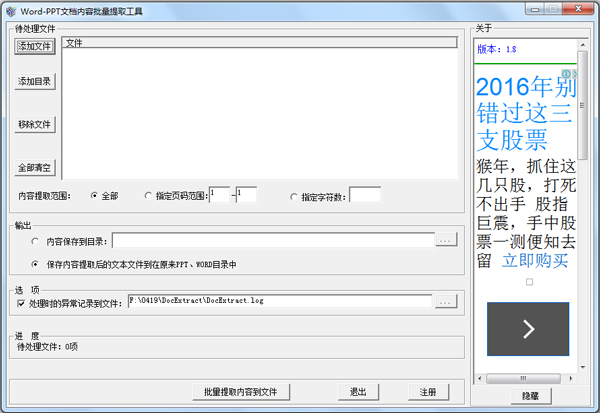
Task: Click the 退出 button
Action: (359, 392)
